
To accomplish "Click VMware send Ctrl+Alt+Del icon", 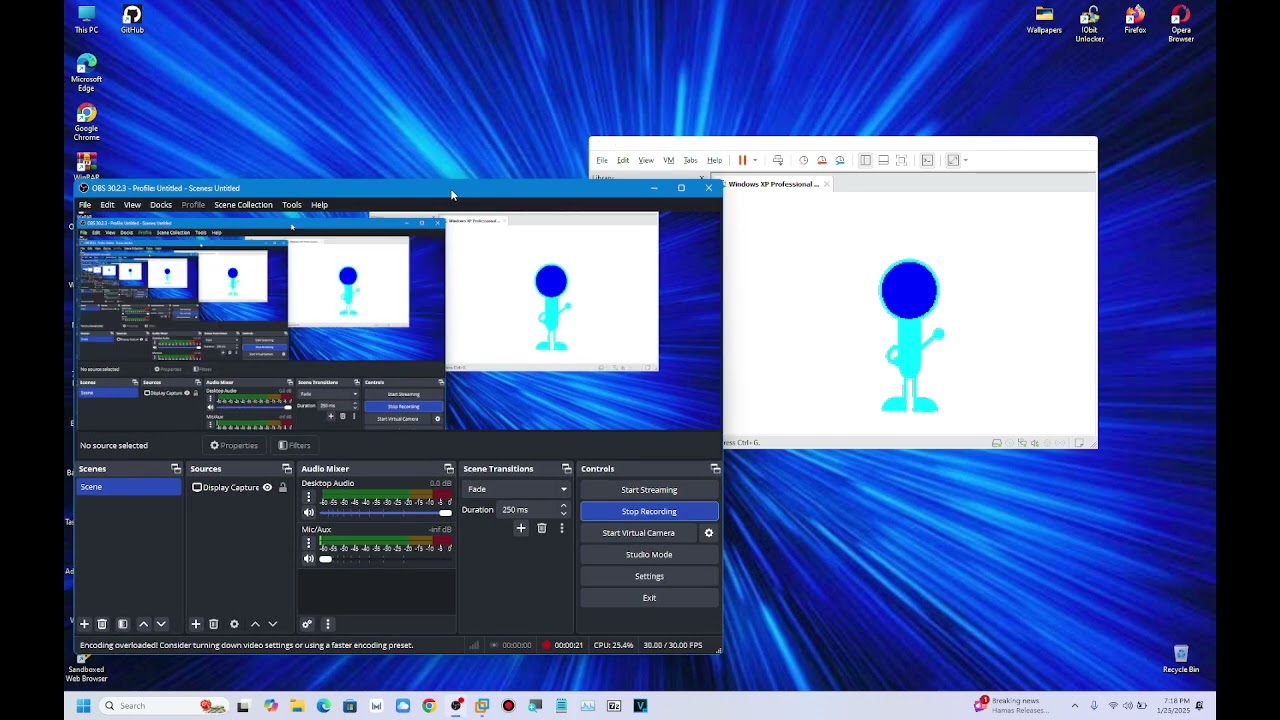I will tap(777, 160).
